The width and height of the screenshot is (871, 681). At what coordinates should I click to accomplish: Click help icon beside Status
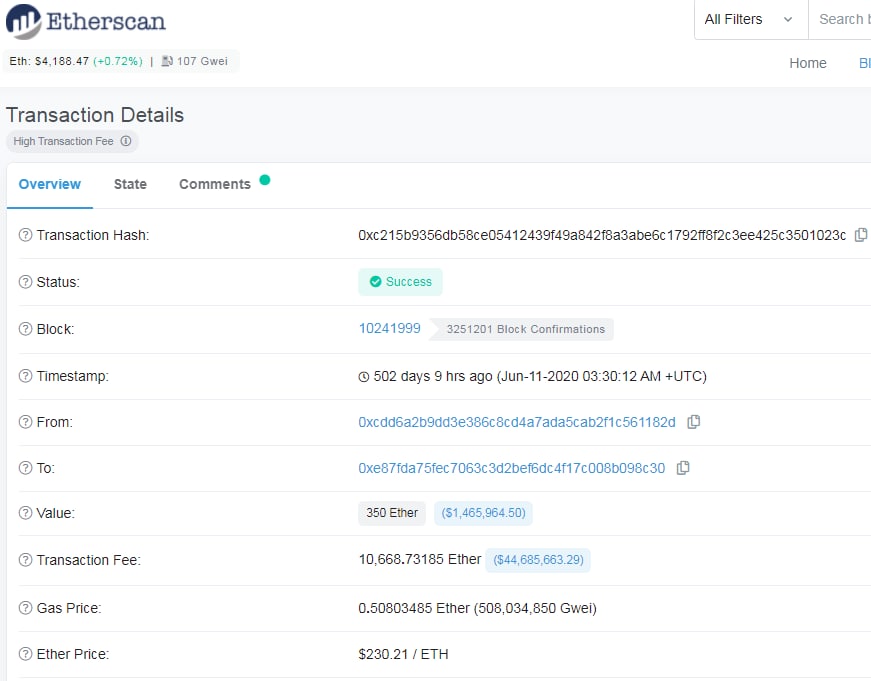click(x=26, y=282)
